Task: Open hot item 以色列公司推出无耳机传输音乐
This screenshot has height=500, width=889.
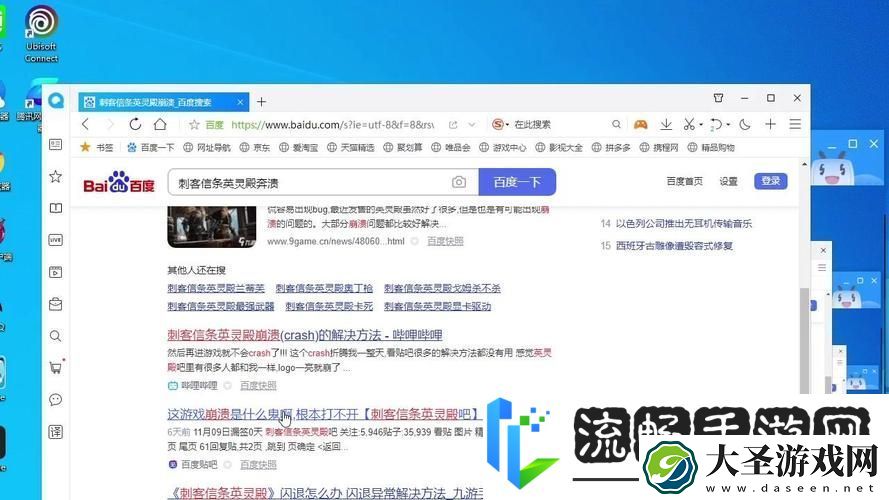Action: [x=684, y=224]
